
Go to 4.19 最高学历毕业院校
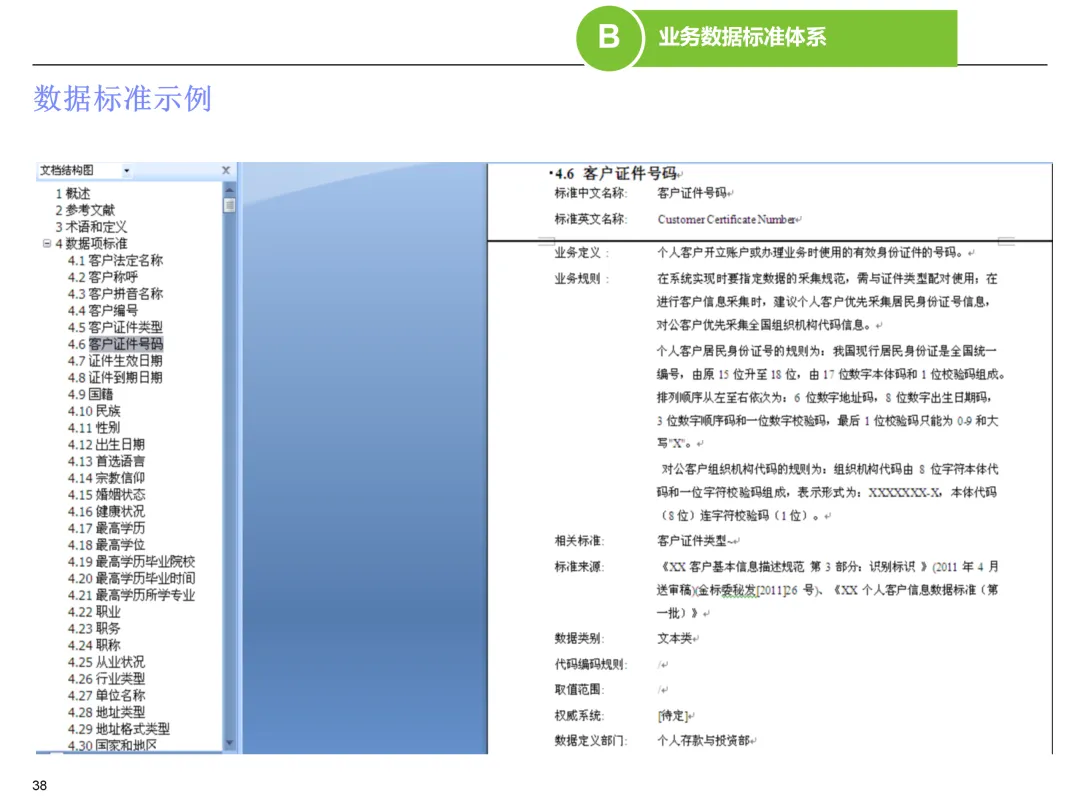(132, 561)
